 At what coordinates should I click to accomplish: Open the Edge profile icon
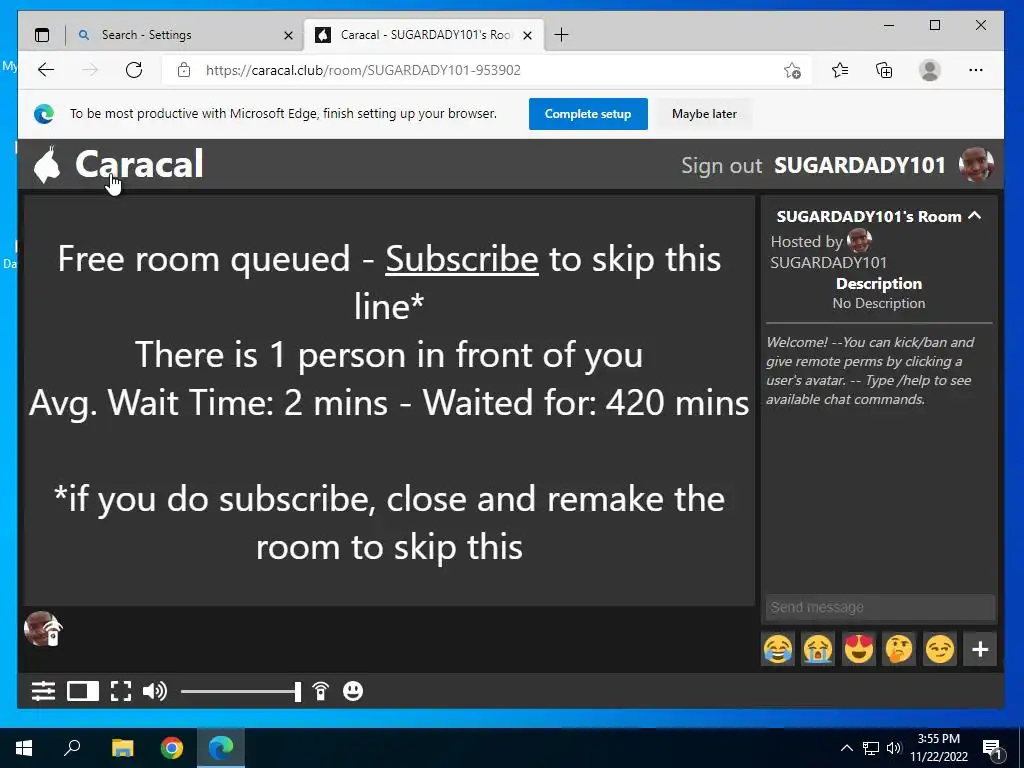[929, 70]
